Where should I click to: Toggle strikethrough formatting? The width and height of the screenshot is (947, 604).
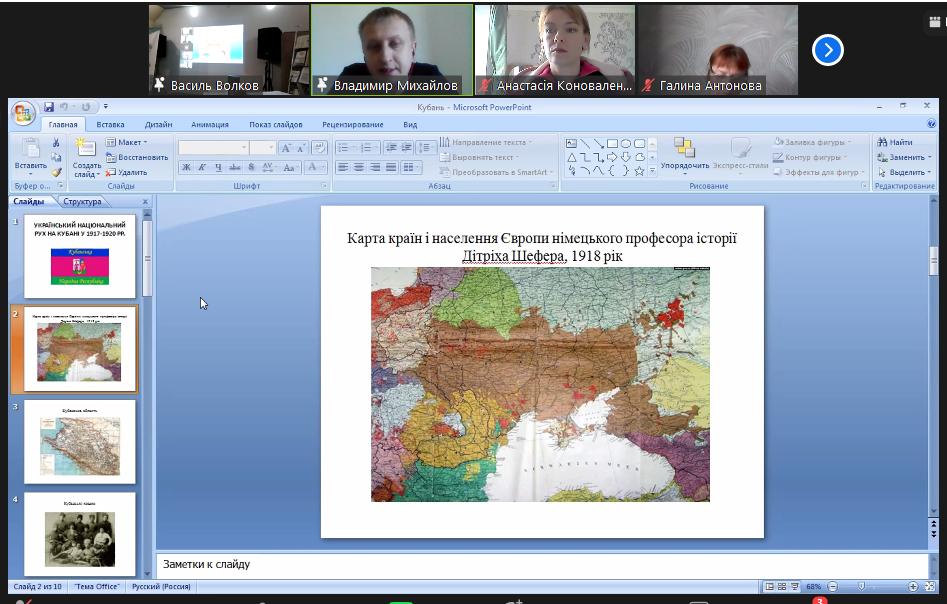235,167
